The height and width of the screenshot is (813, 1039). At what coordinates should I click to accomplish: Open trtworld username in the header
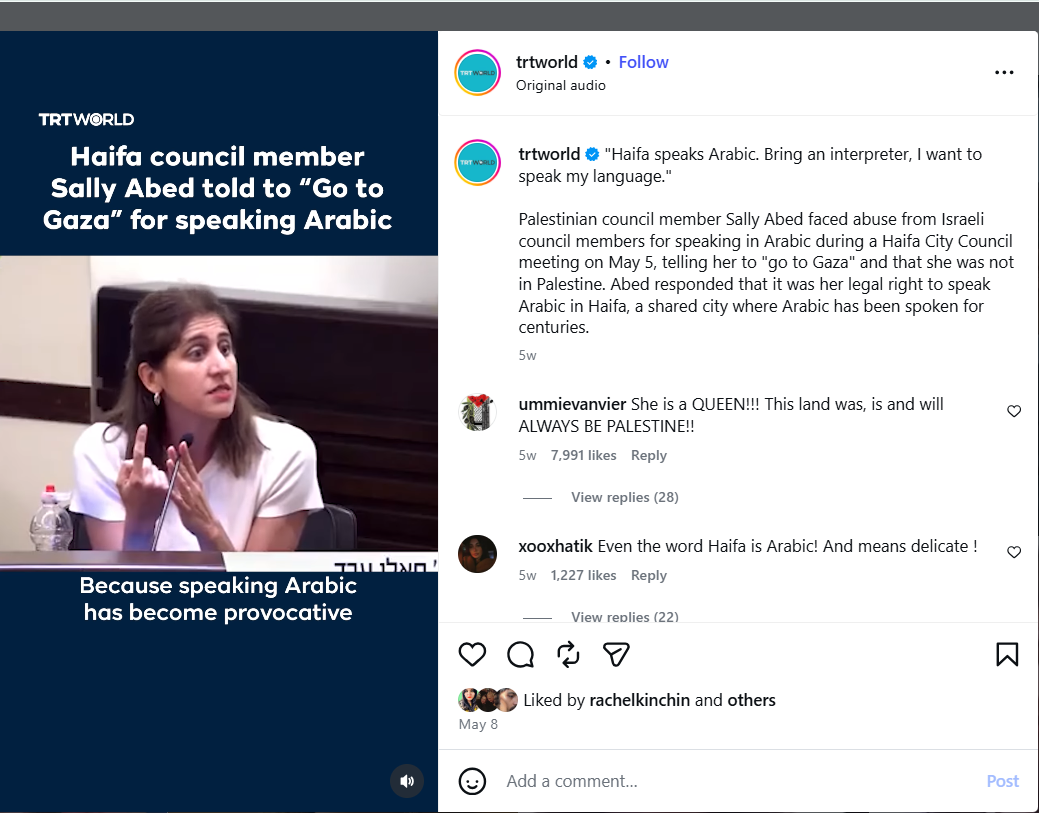click(547, 62)
